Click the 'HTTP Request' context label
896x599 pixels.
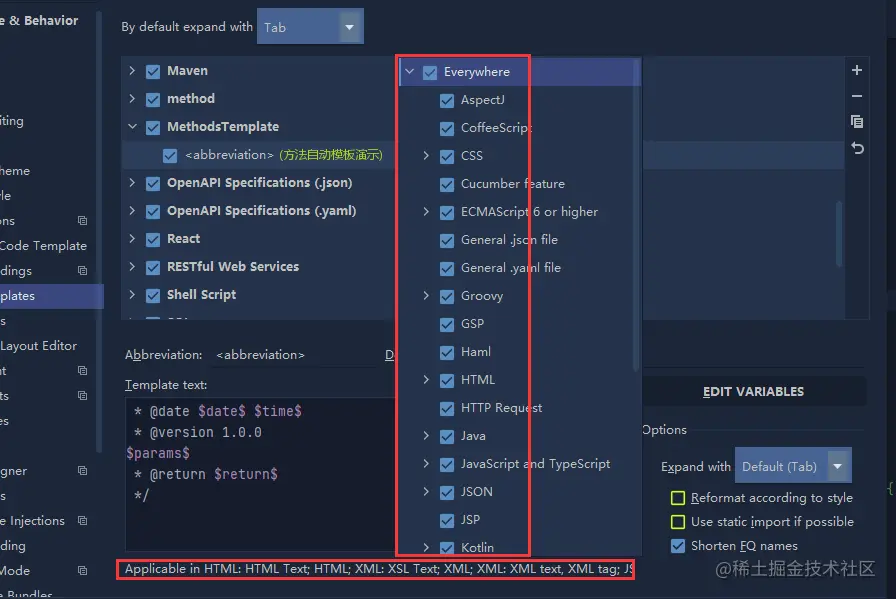pyautogui.click(x=501, y=408)
